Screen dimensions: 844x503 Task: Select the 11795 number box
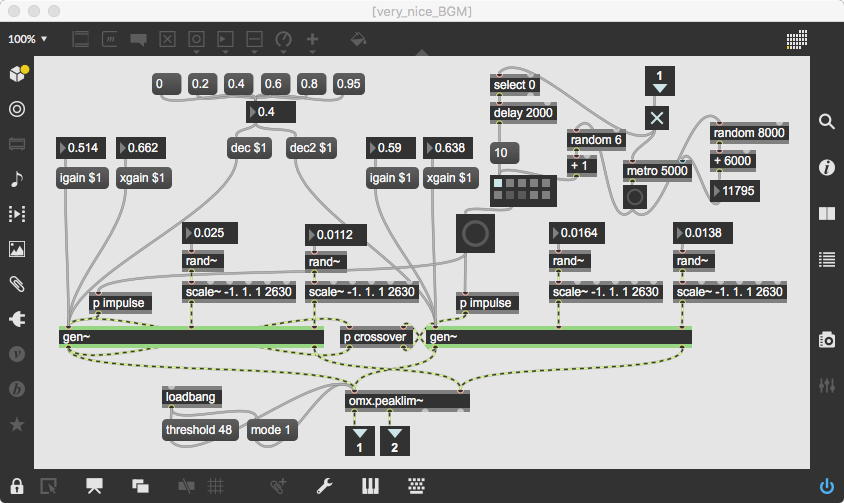[735, 191]
